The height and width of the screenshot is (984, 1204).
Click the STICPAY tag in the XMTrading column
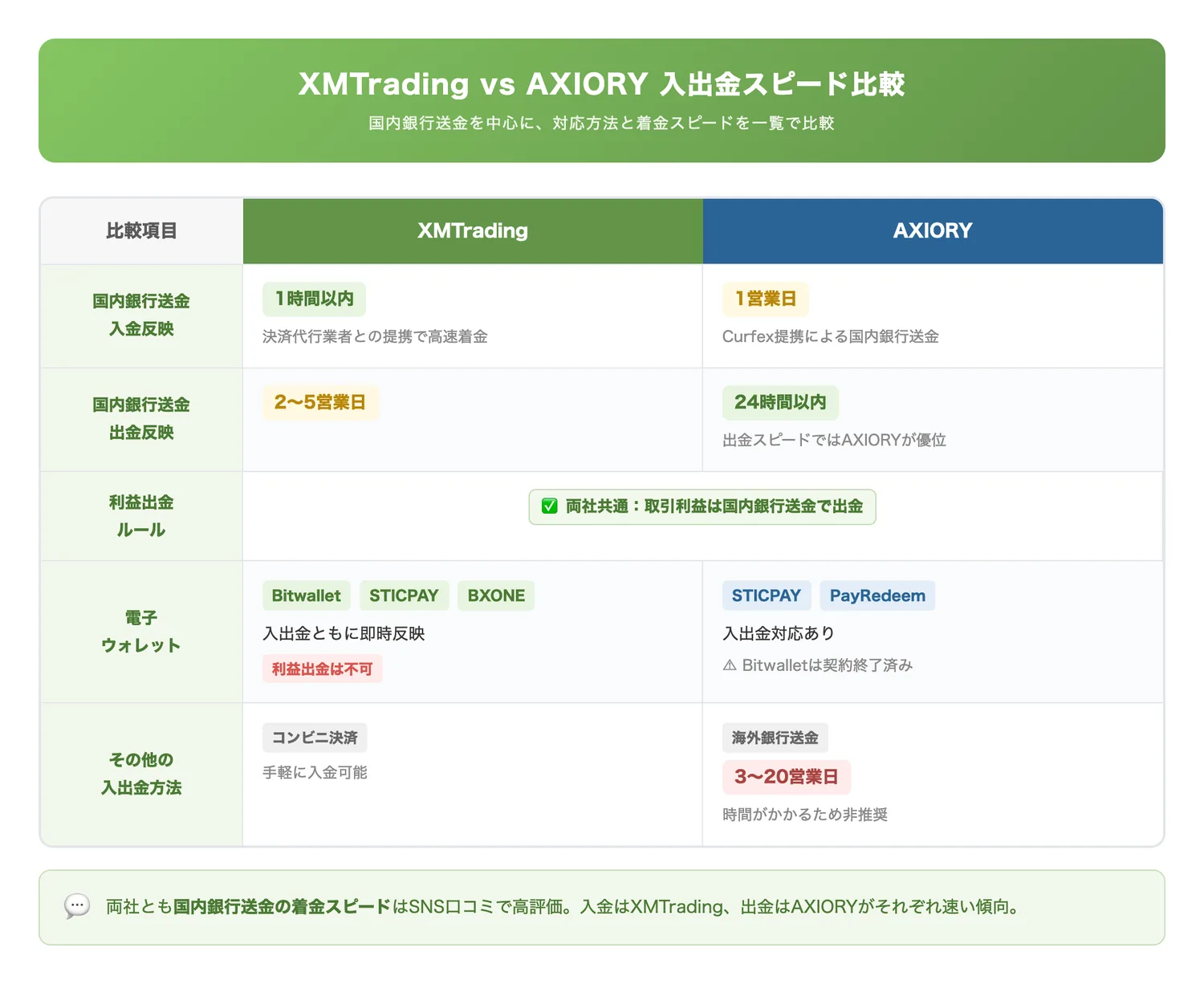coord(404,596)
